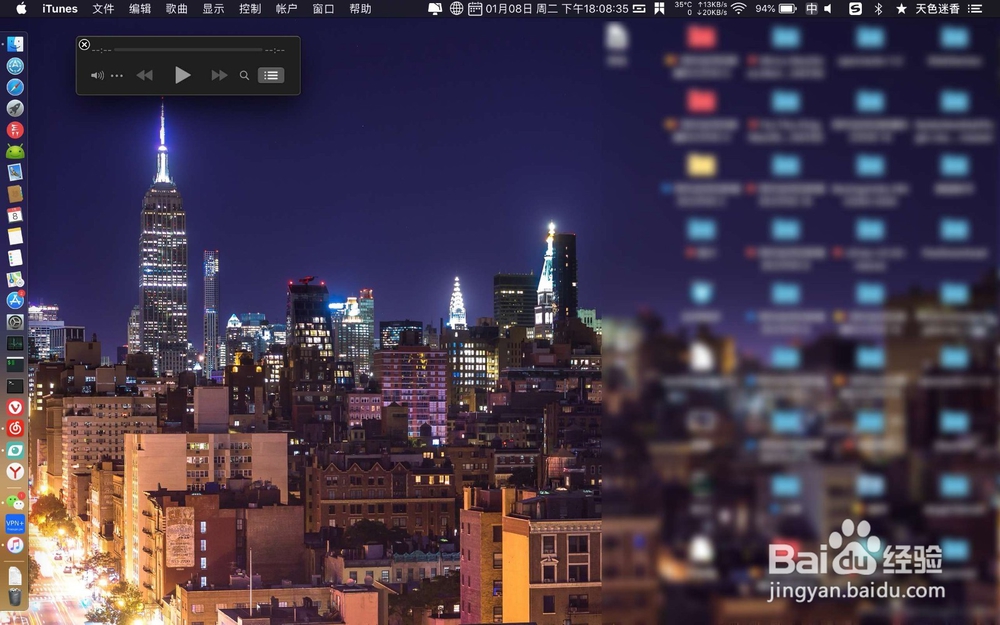
Task: Play music in the iTunes MiniPlayer
Action: click(182, 75)
